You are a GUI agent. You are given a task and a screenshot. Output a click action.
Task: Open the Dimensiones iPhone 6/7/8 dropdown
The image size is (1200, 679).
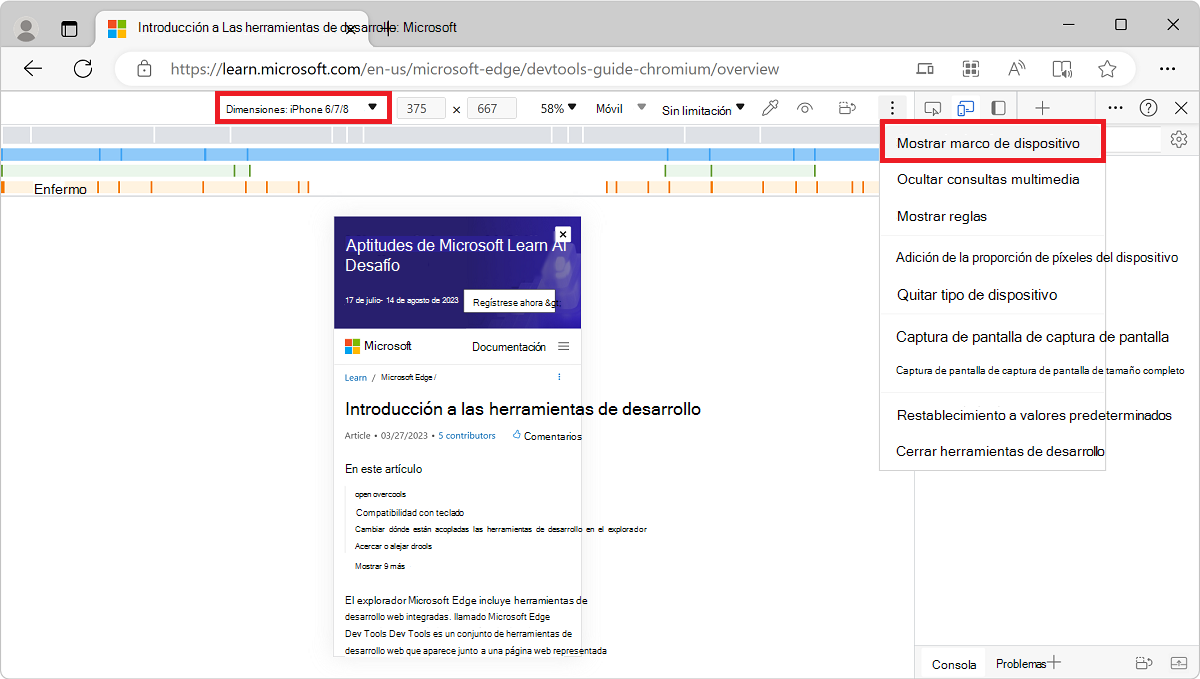(x=303, y=108)
